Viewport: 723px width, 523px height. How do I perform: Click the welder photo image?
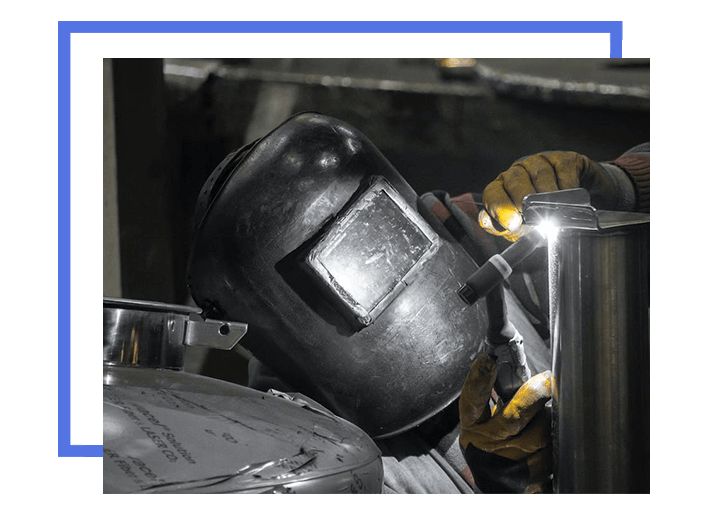pos(376,276)
